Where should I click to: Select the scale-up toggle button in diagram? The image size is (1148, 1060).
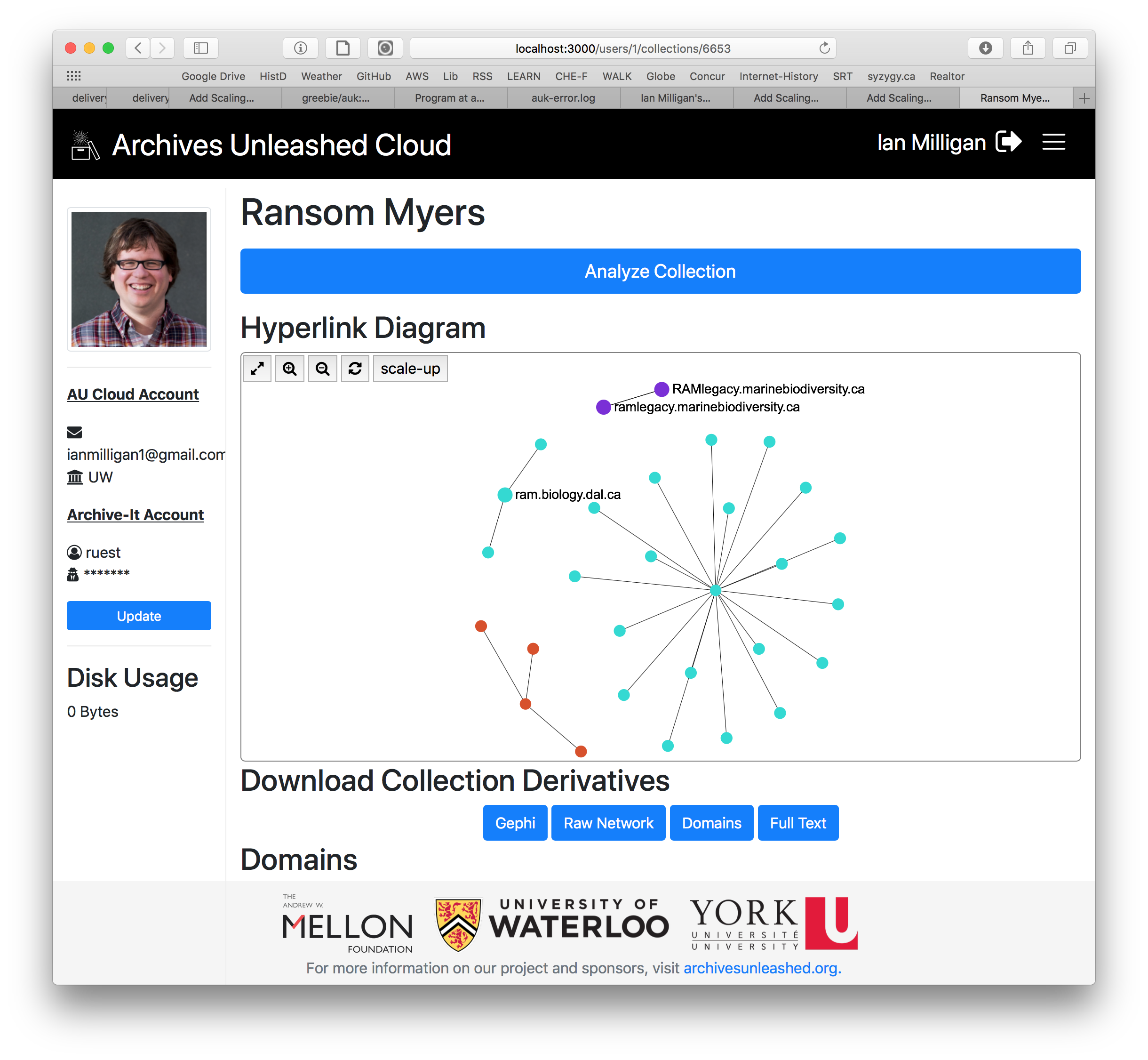coord(409,369)
